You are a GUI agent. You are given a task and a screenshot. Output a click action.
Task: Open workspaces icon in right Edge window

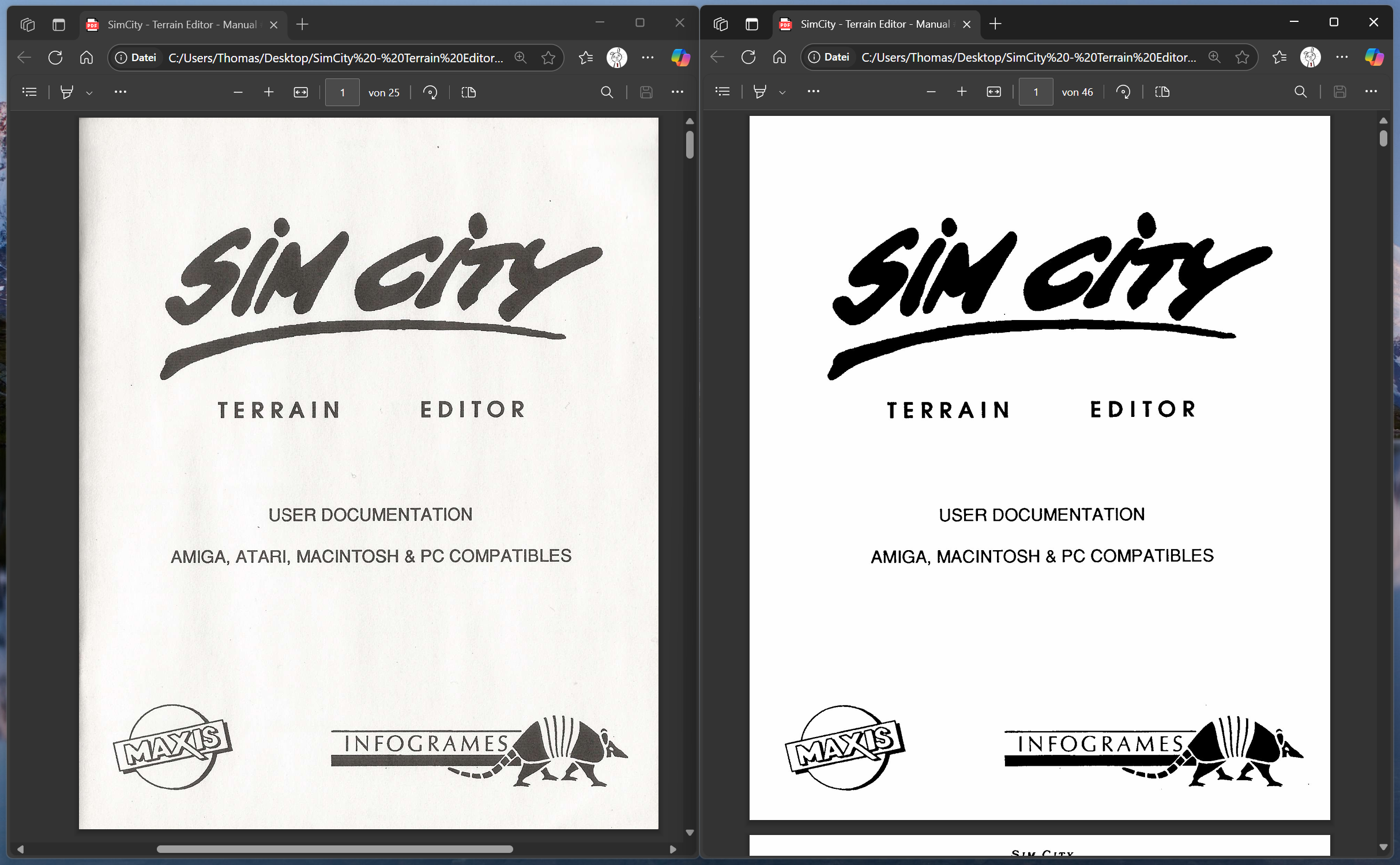point(721,24)
